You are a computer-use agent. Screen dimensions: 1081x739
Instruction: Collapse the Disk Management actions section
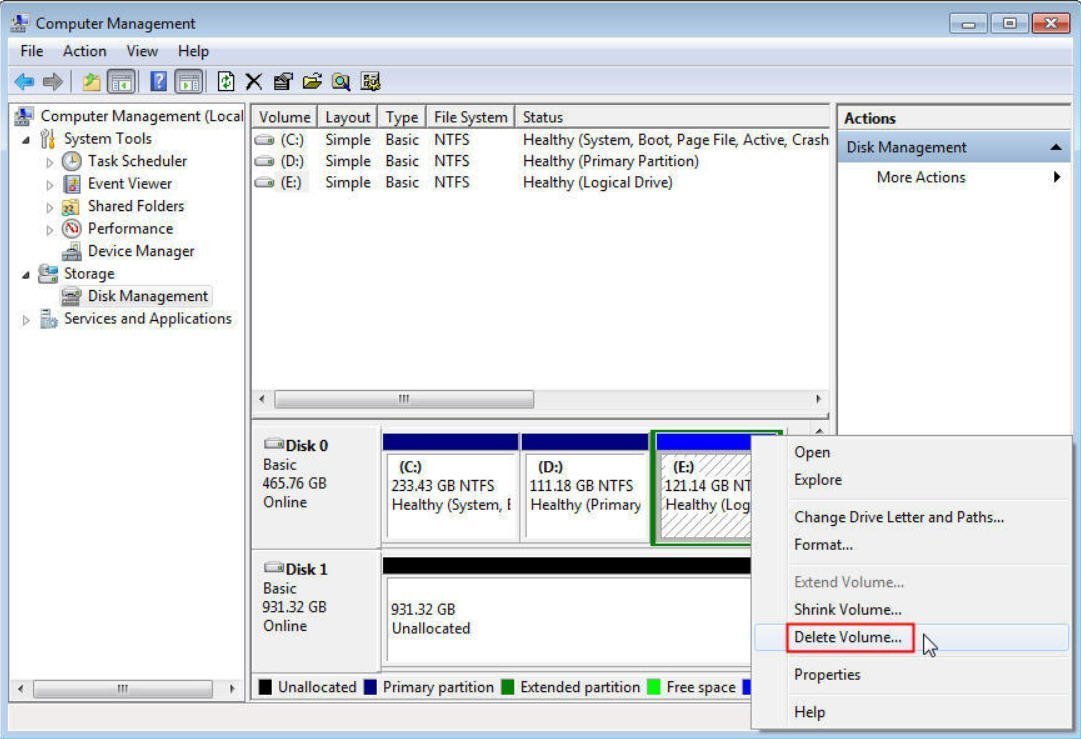pos(1055,148)
